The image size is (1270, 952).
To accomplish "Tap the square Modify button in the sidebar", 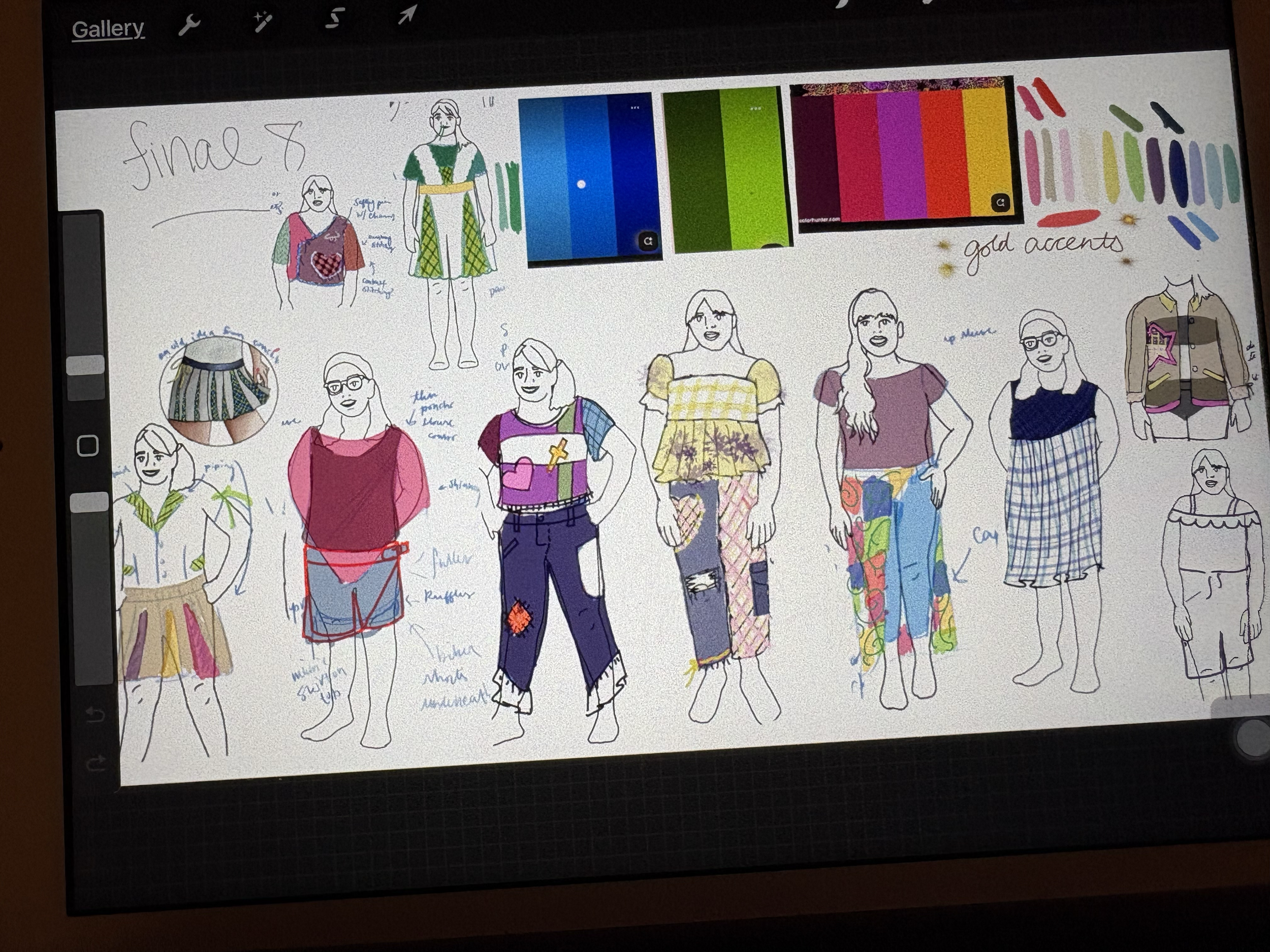I will click(x=87, y=445).
